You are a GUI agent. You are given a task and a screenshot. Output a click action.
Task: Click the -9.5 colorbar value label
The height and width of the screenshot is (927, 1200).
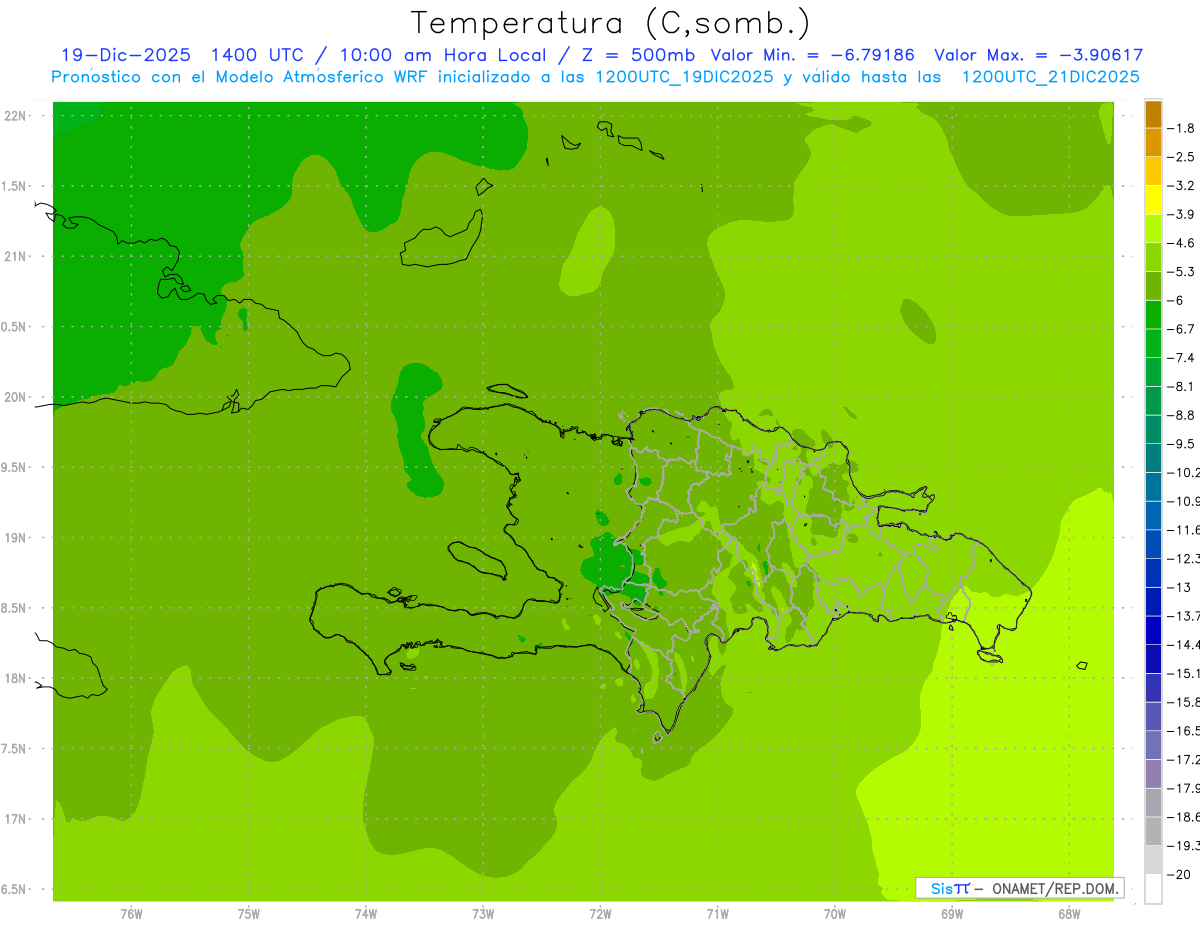tap(1182, 444)
